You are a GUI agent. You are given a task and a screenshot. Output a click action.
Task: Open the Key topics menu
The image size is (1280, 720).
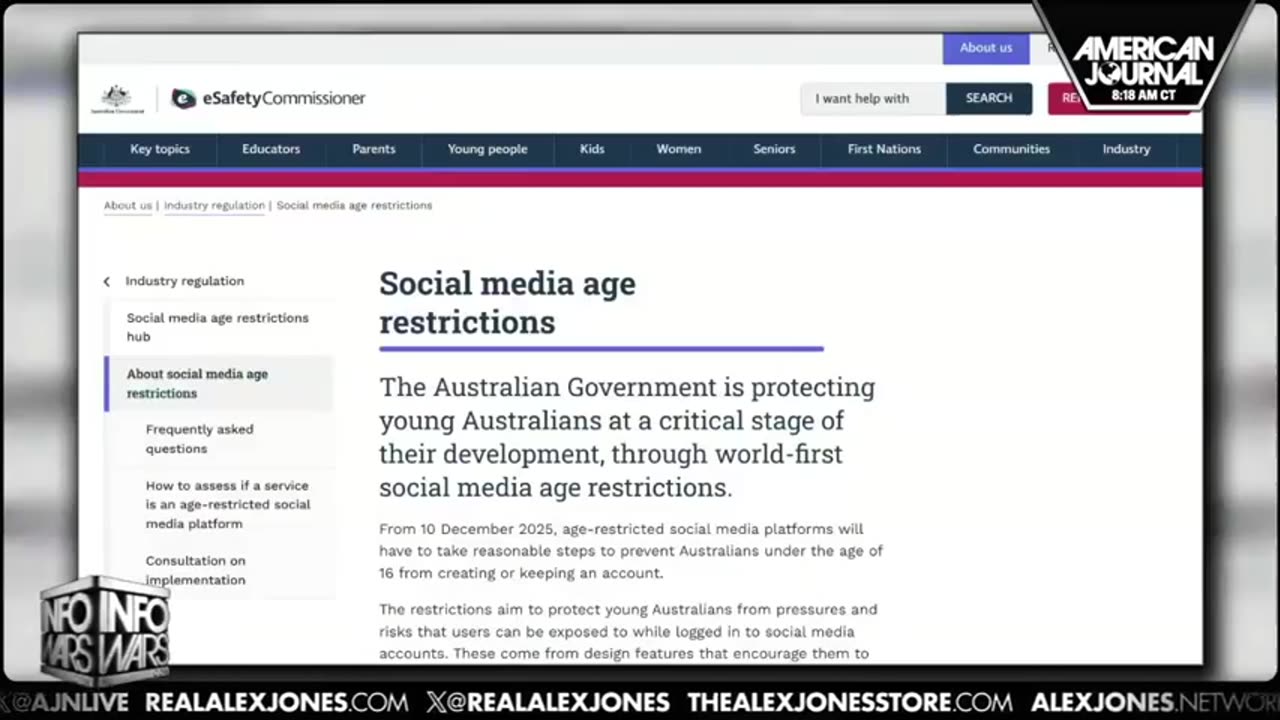click(160, 149)
